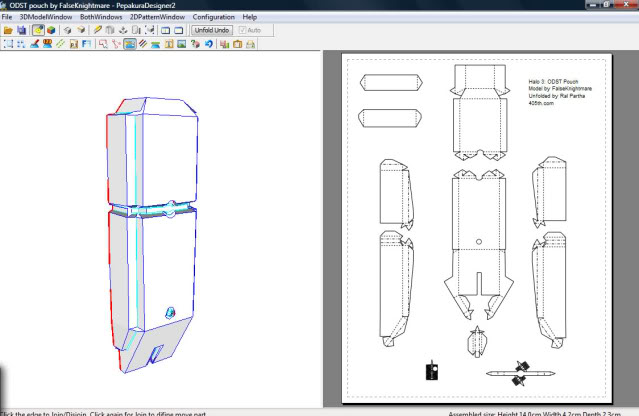This screenshot has width=639, height=416.
Task: Click 'Model by FalseKnightmare' text
Action: (560, 89)
